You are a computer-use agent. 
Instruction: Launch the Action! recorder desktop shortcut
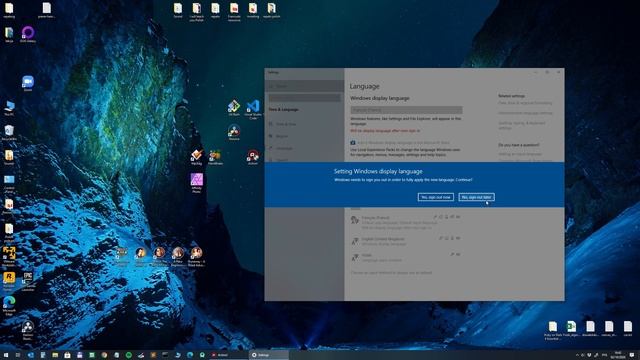coord(253,157)
